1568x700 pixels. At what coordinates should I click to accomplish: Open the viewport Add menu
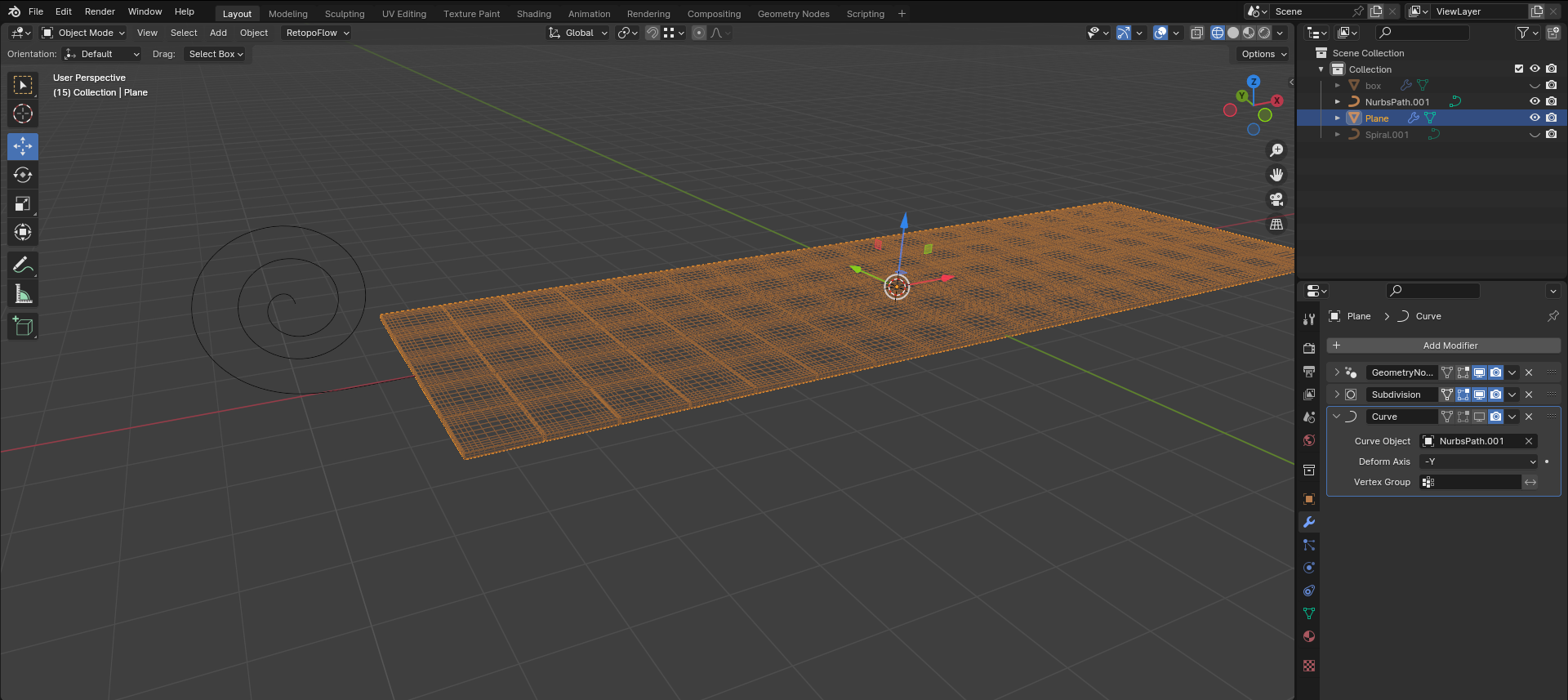point(218,33)
